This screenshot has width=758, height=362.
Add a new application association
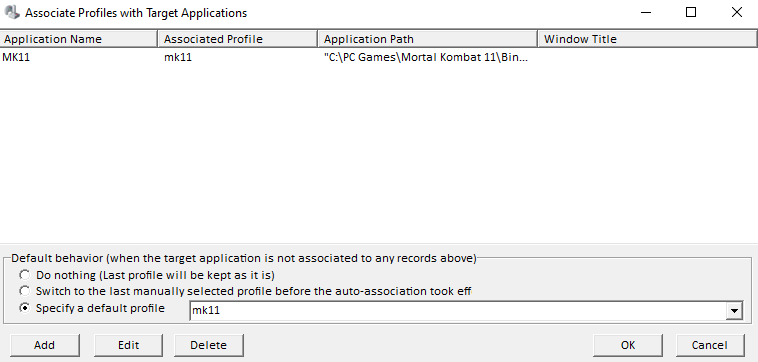pos(44,345)
